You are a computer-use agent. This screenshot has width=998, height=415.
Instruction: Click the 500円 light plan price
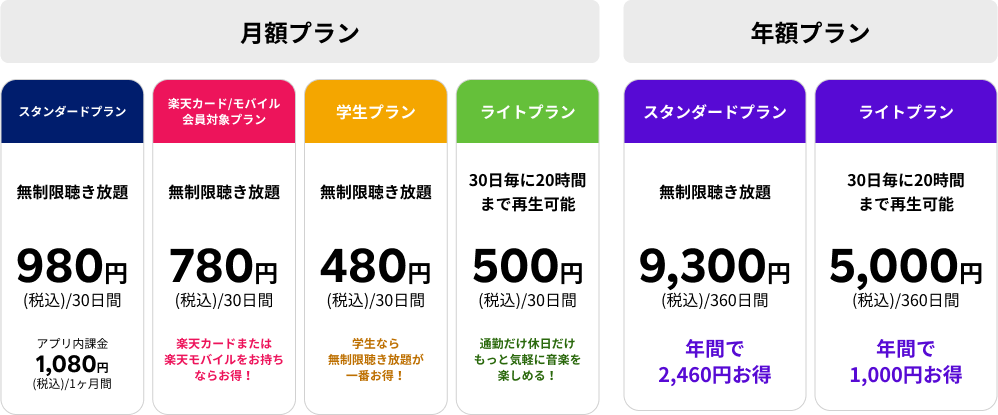(x=528, y=267)
